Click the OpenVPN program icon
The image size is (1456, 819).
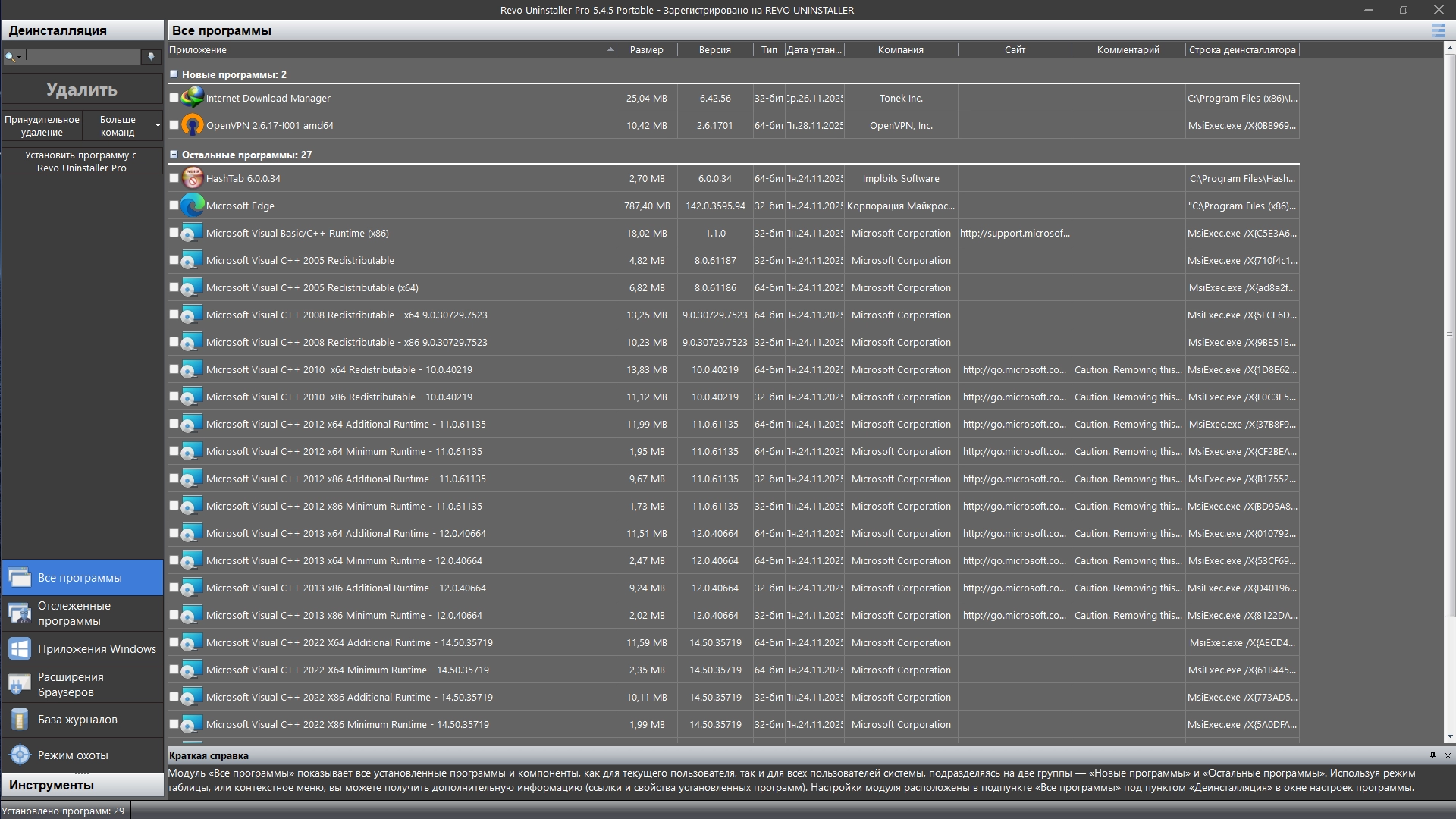click(x=193, y=125)
